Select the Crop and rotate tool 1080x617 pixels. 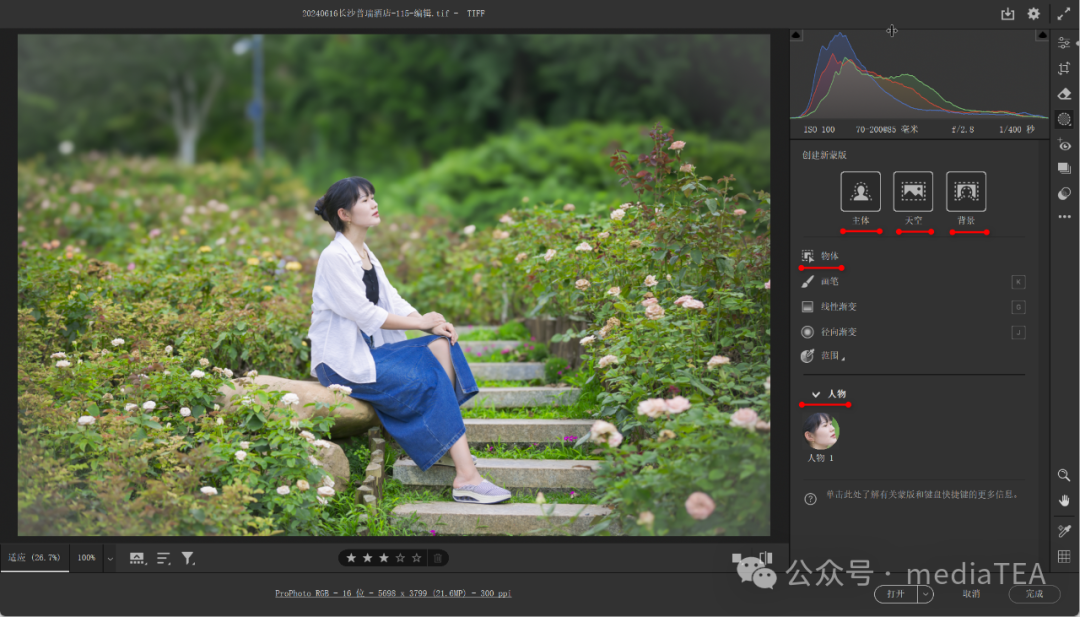click(x=1064, y=69)
